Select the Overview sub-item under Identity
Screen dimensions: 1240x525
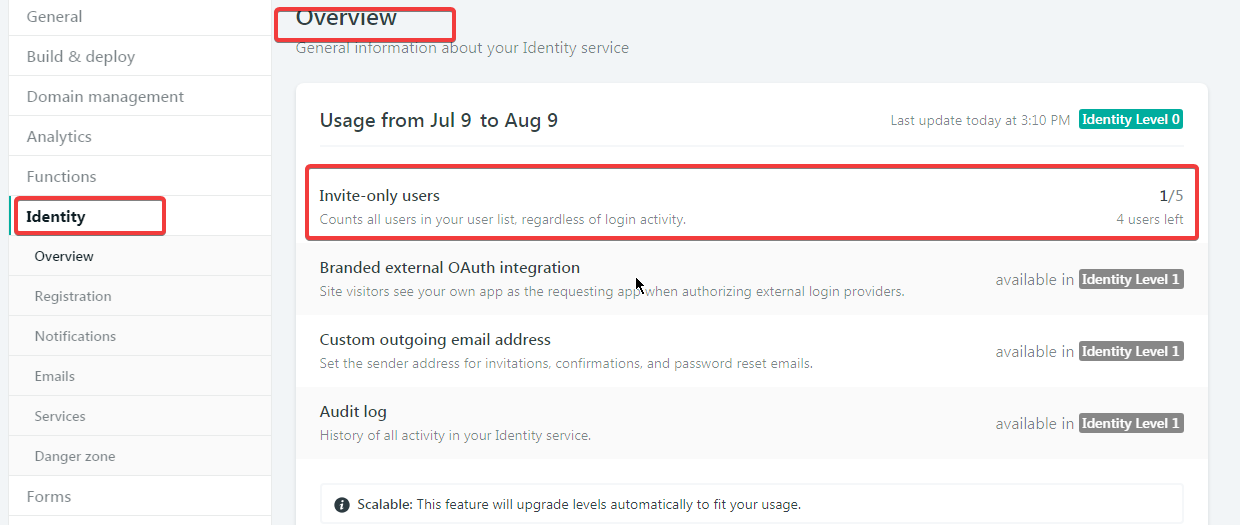(64, 257)
